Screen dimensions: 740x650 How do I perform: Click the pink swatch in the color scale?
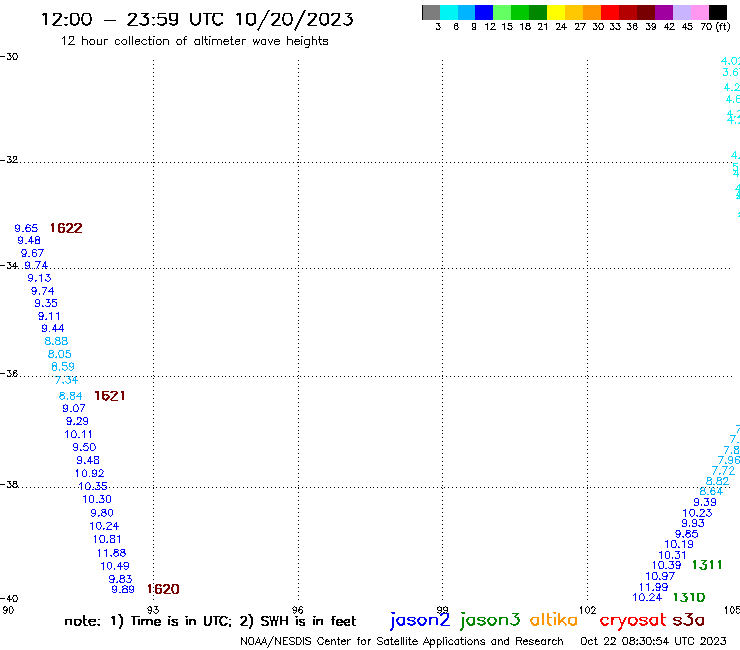click(700, 12)
